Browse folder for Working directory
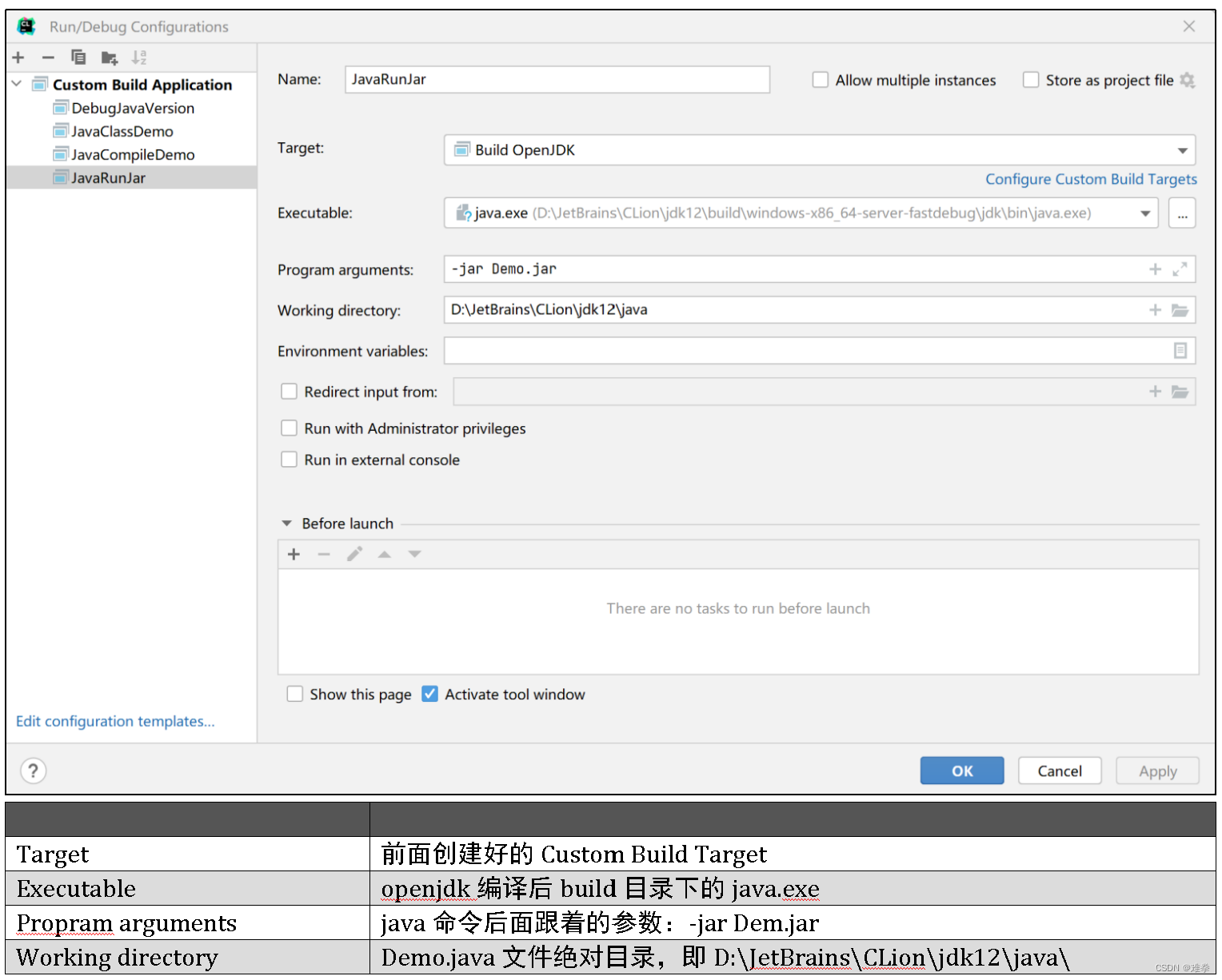 (1180, 310)
